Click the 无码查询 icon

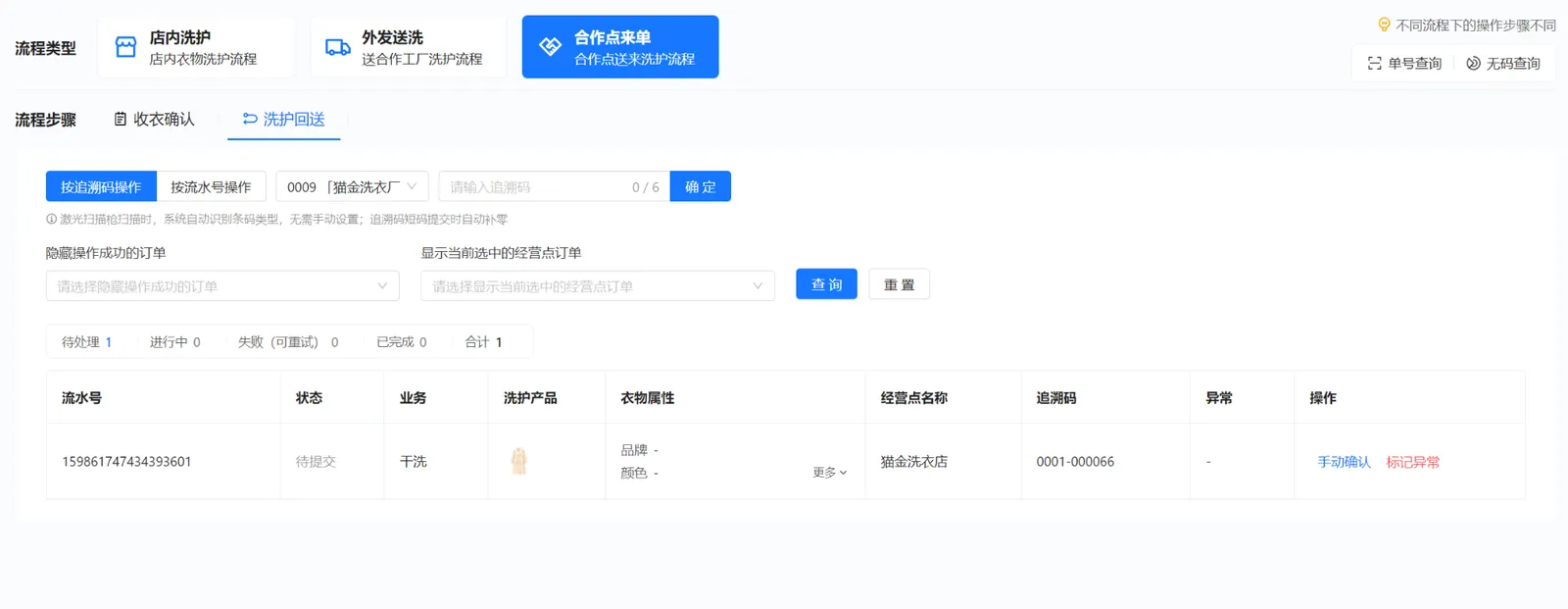tap(1473, 64)
